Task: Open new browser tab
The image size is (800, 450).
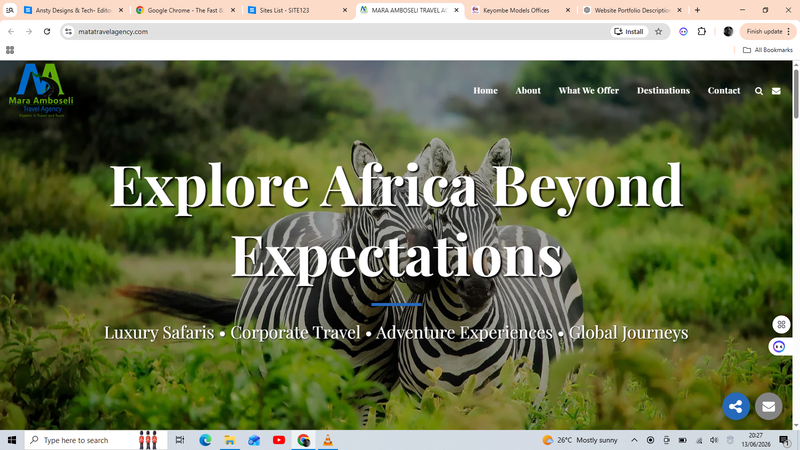Action: (697, 10)
